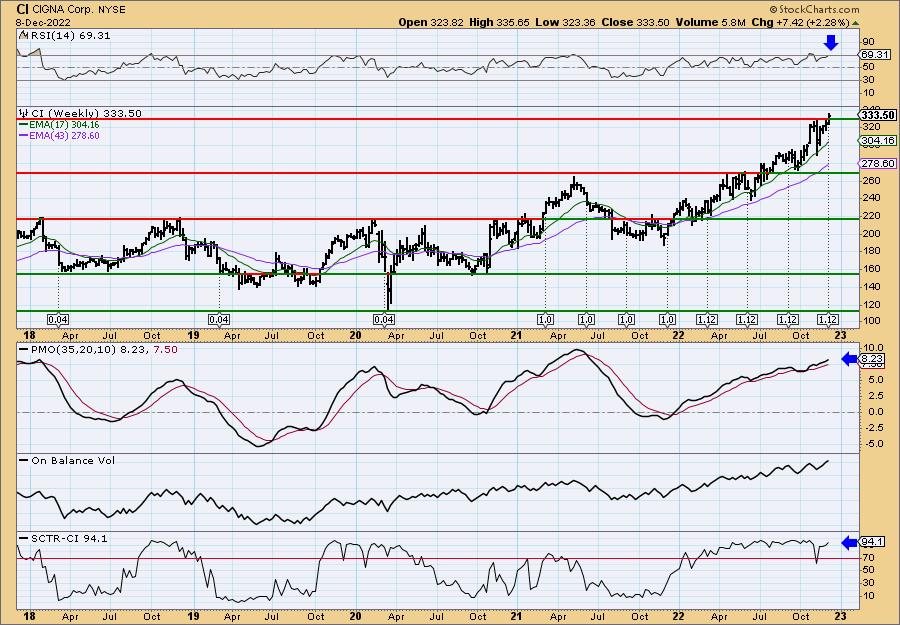Click the 304.16 EMA tag on the right axis
This screenshot has width=900, height=625.
[x=876, y=141]
